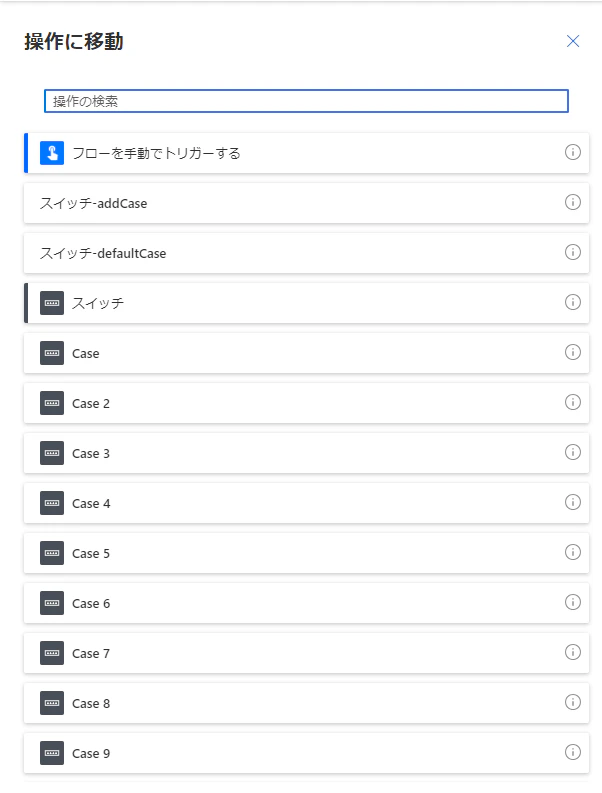This screenshot has height=793, width=602.
Task: Click the Case 5 control icon
Action: coord(52,553)
